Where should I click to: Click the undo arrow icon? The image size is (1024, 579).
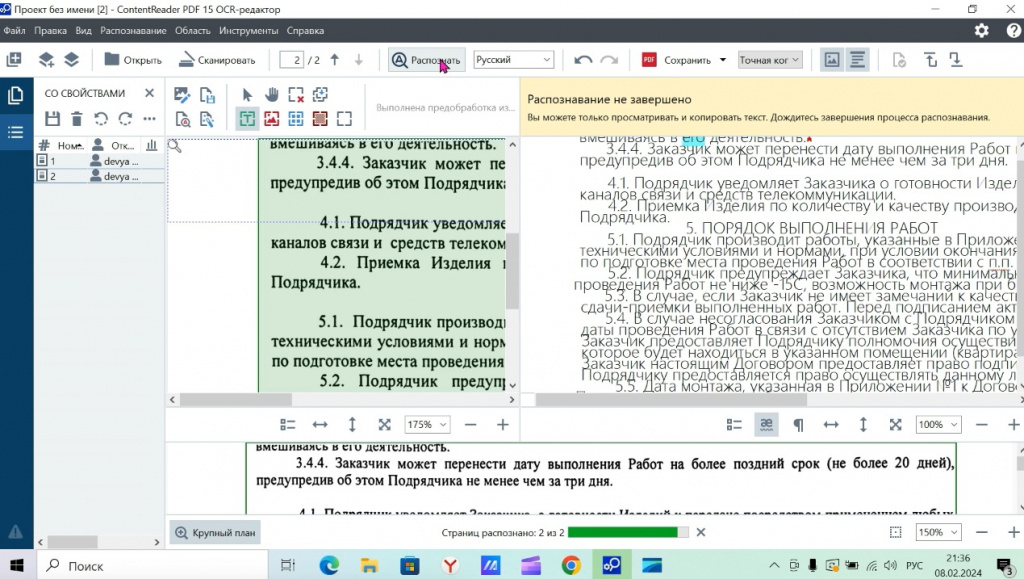[583, 60]
